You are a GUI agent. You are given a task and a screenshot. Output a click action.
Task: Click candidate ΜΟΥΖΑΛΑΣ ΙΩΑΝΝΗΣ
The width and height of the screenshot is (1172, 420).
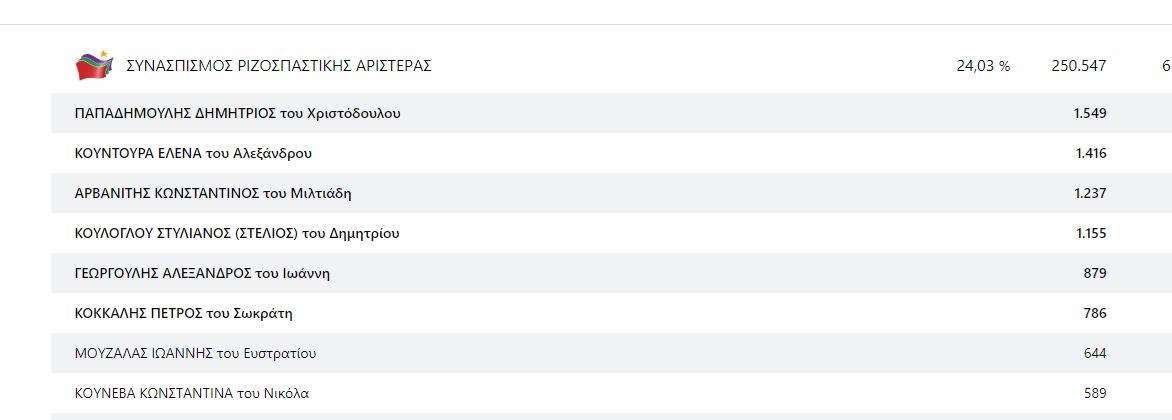[x=196, y=353]
